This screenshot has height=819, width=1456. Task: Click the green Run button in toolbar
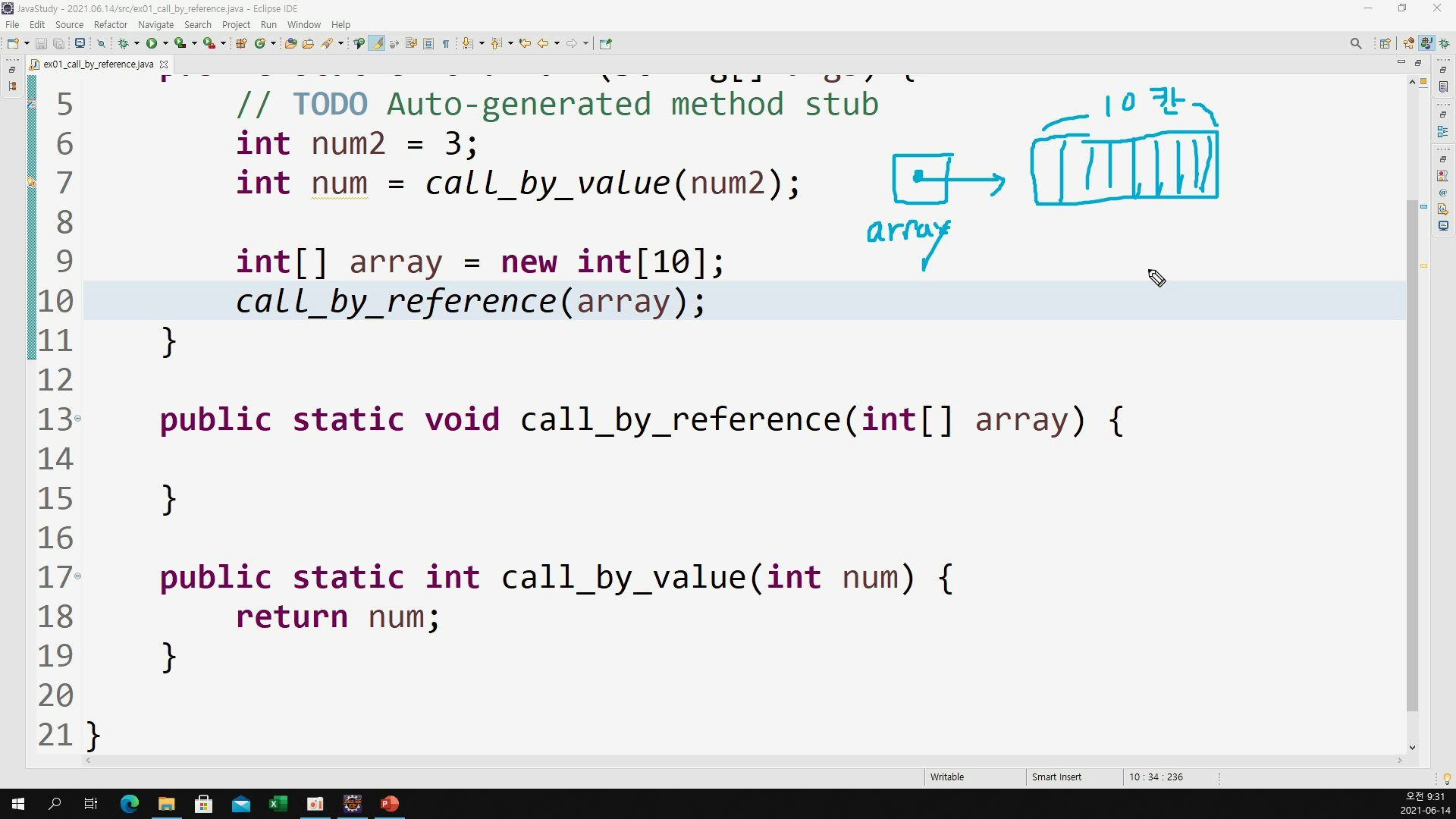[x=152, y=43]
